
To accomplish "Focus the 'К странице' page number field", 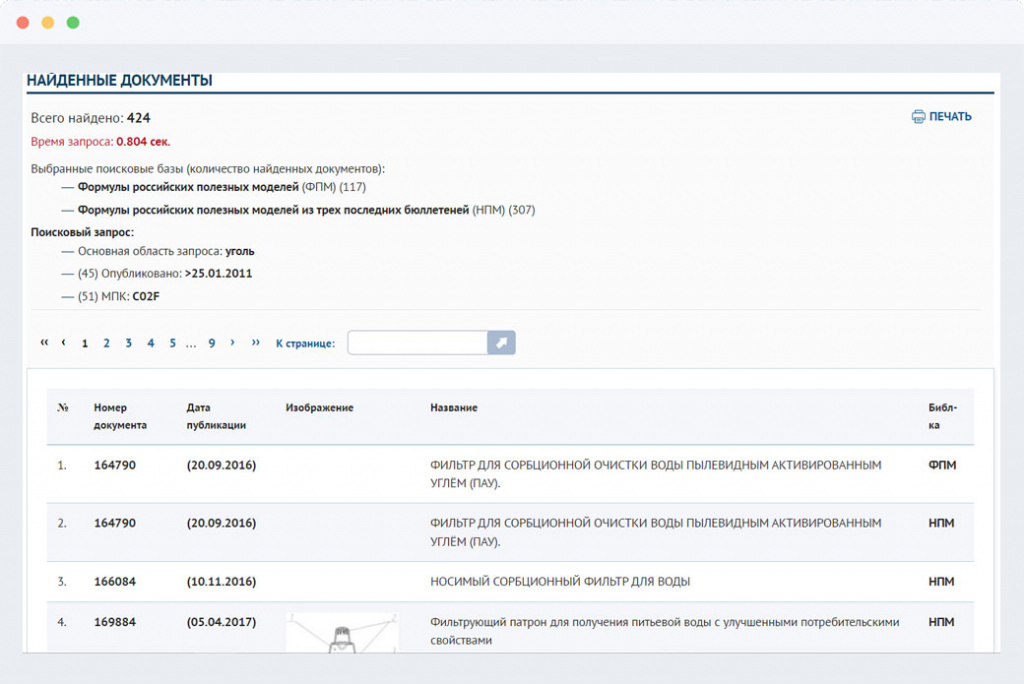I will [417, 343].
